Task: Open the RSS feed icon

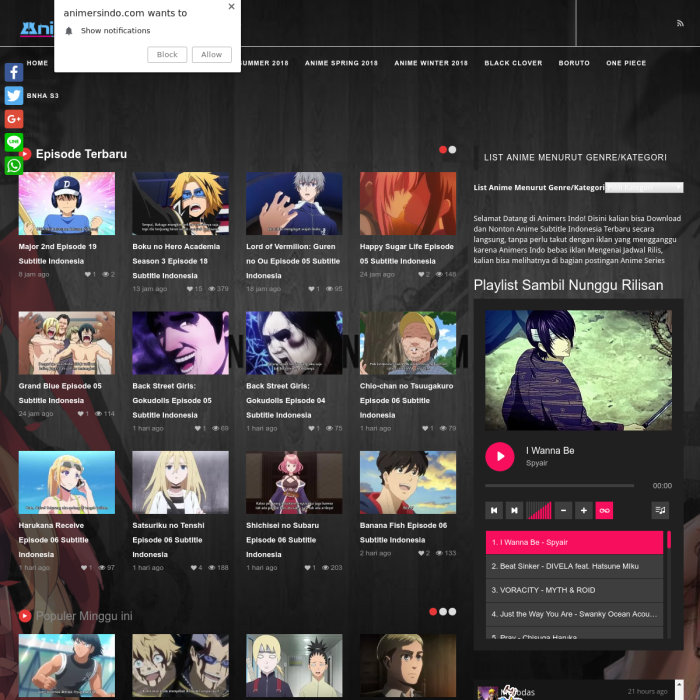Action: [x=680, y=23]
